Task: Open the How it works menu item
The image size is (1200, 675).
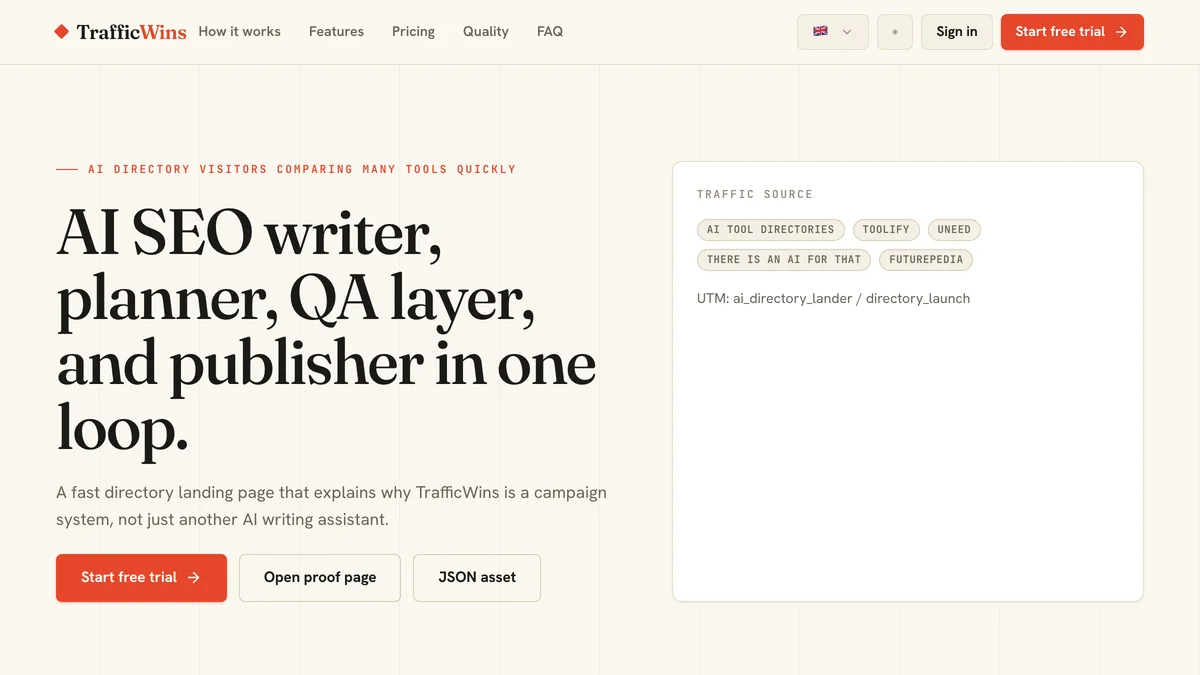Action: coord(239,32)
